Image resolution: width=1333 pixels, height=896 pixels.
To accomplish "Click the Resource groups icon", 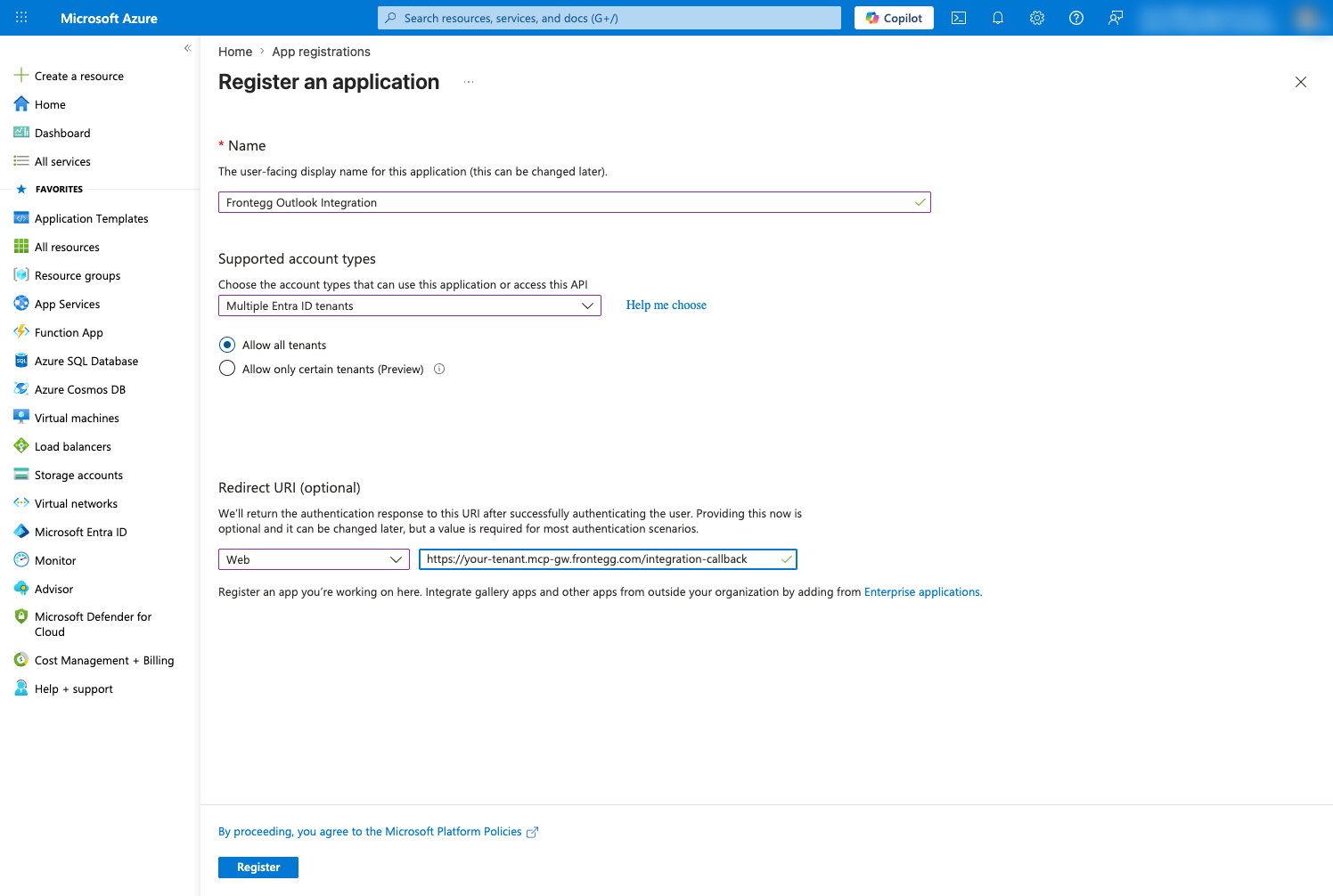I will click(21, 275).
